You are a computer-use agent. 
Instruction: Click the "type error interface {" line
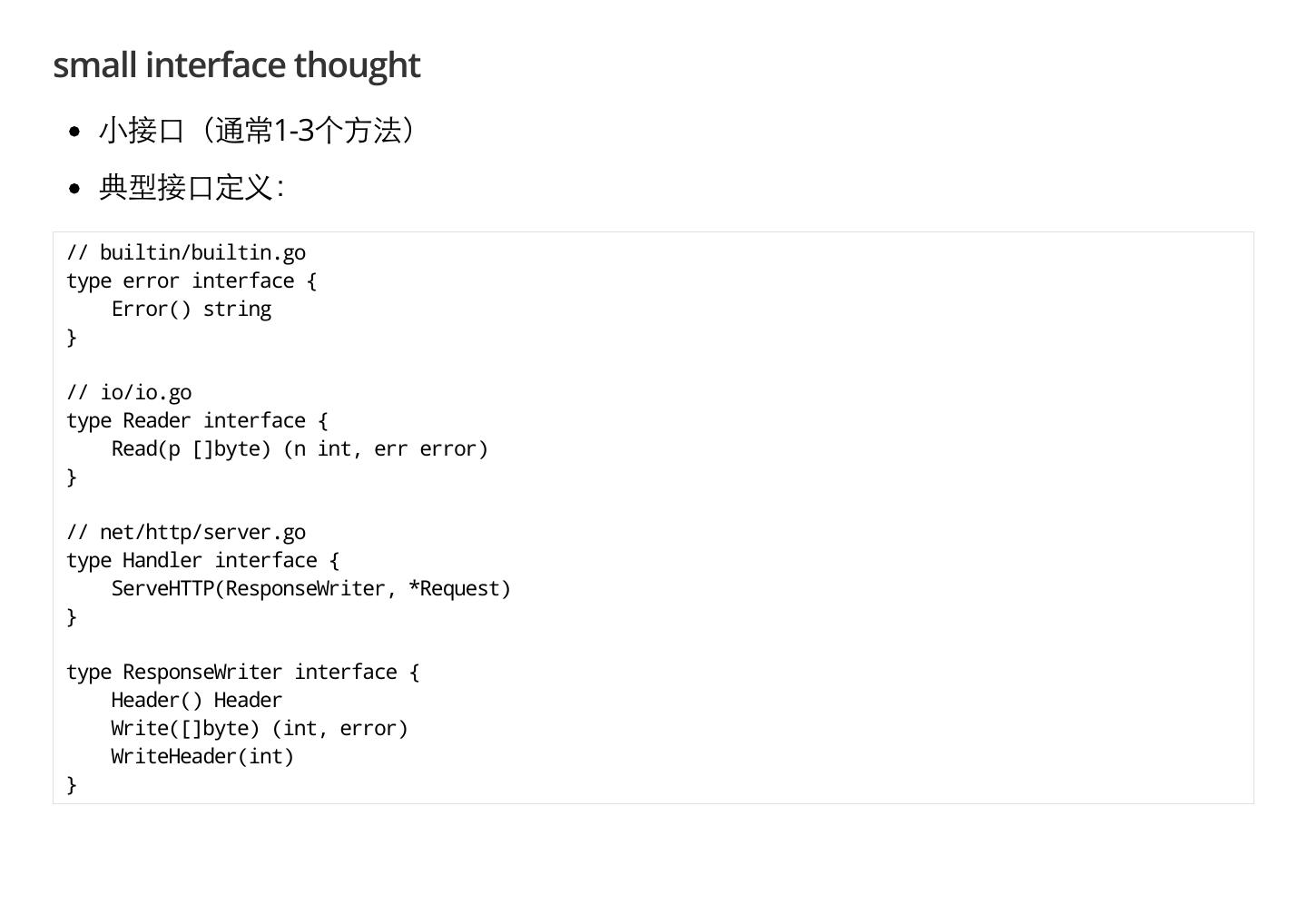click(192, 281)
